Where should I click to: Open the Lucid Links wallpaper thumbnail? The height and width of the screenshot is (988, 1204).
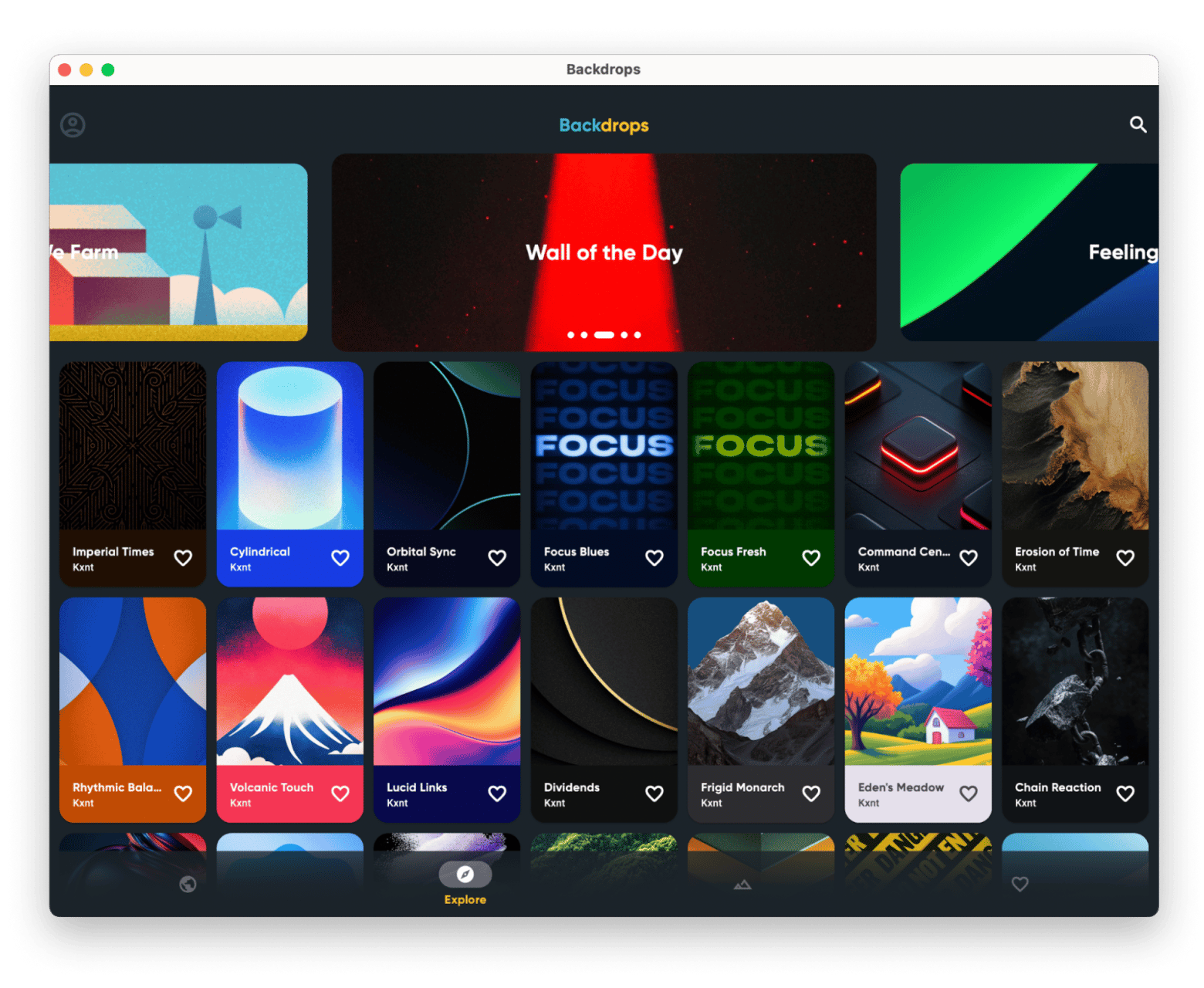[x=447, y=682]
